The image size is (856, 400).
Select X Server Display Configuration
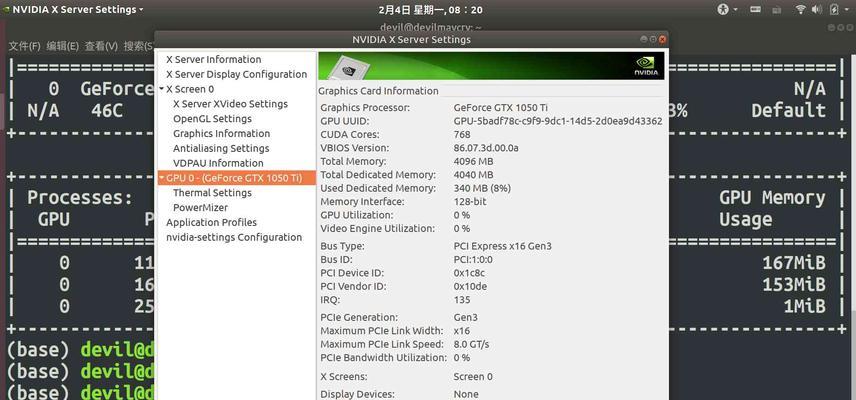236,74
